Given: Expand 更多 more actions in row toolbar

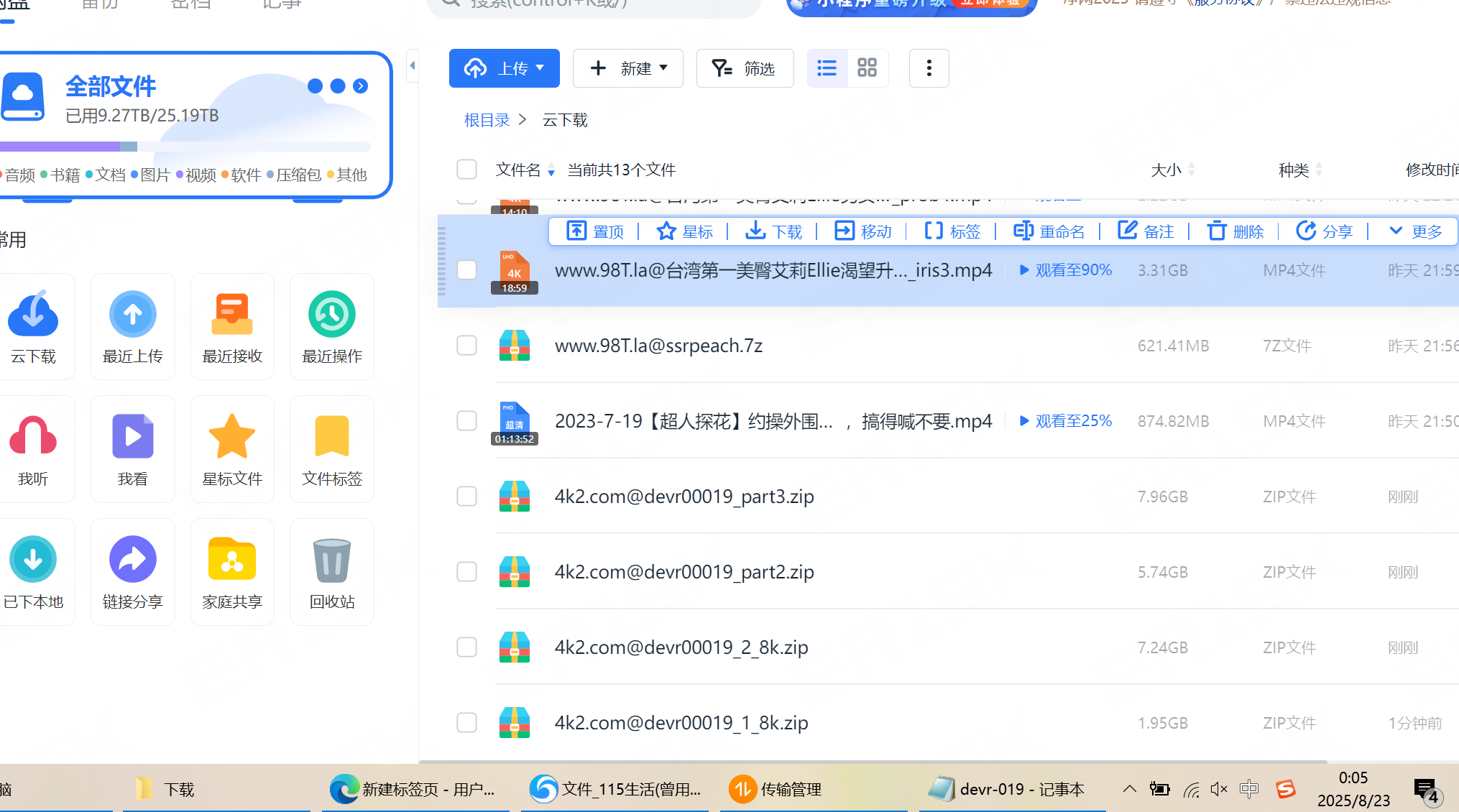Looking at the screenshot, I should point(1416,231).
